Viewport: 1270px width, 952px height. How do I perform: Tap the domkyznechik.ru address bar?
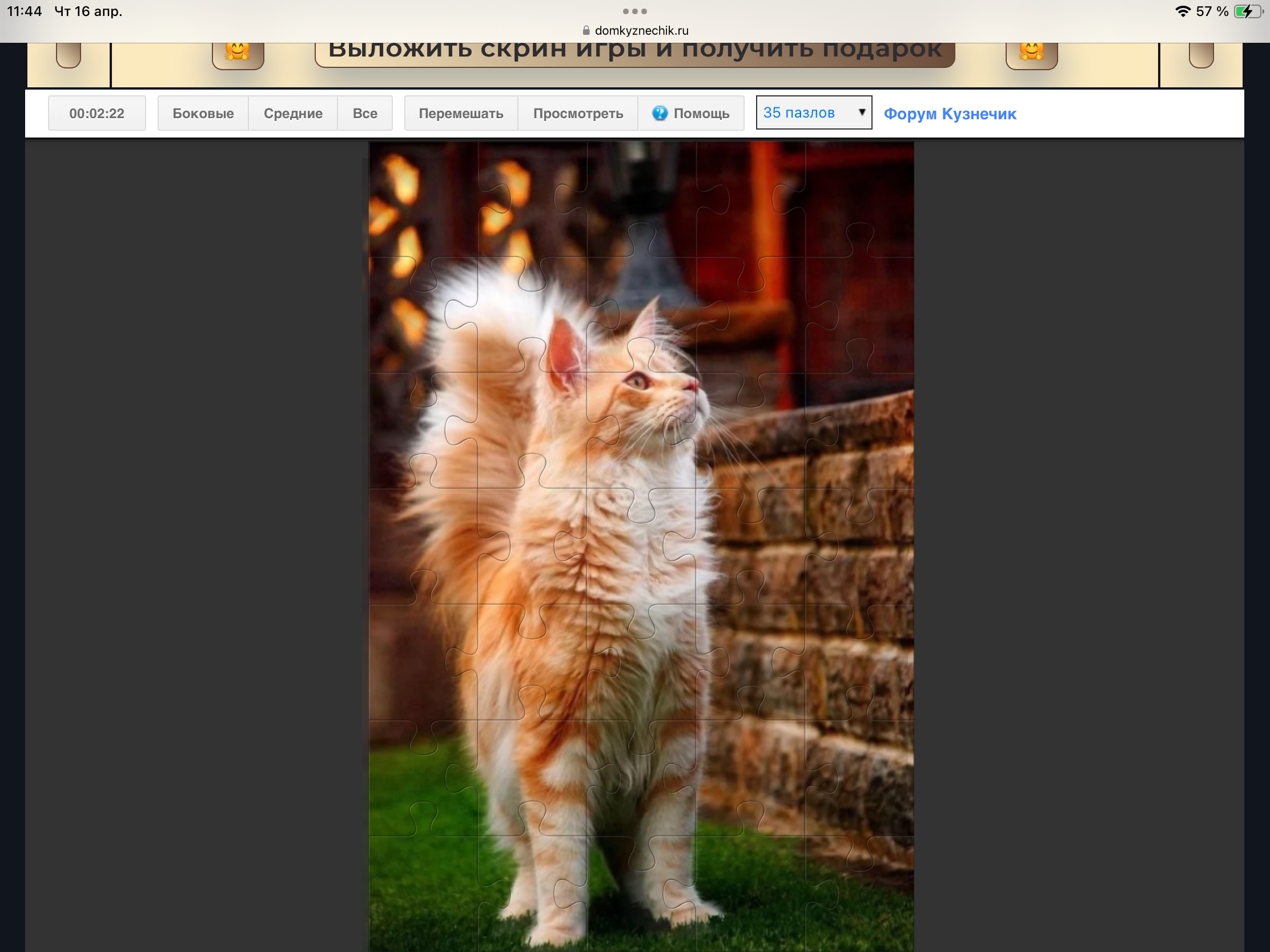coord(641,30)
